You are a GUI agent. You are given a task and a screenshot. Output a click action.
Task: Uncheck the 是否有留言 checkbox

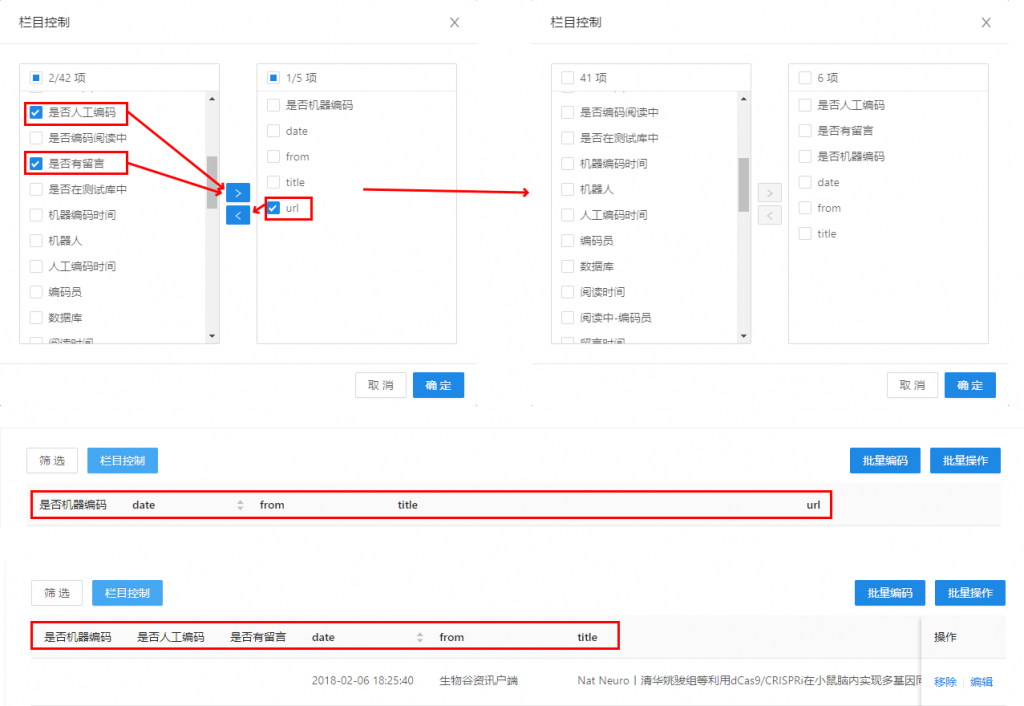pos(36,163)
